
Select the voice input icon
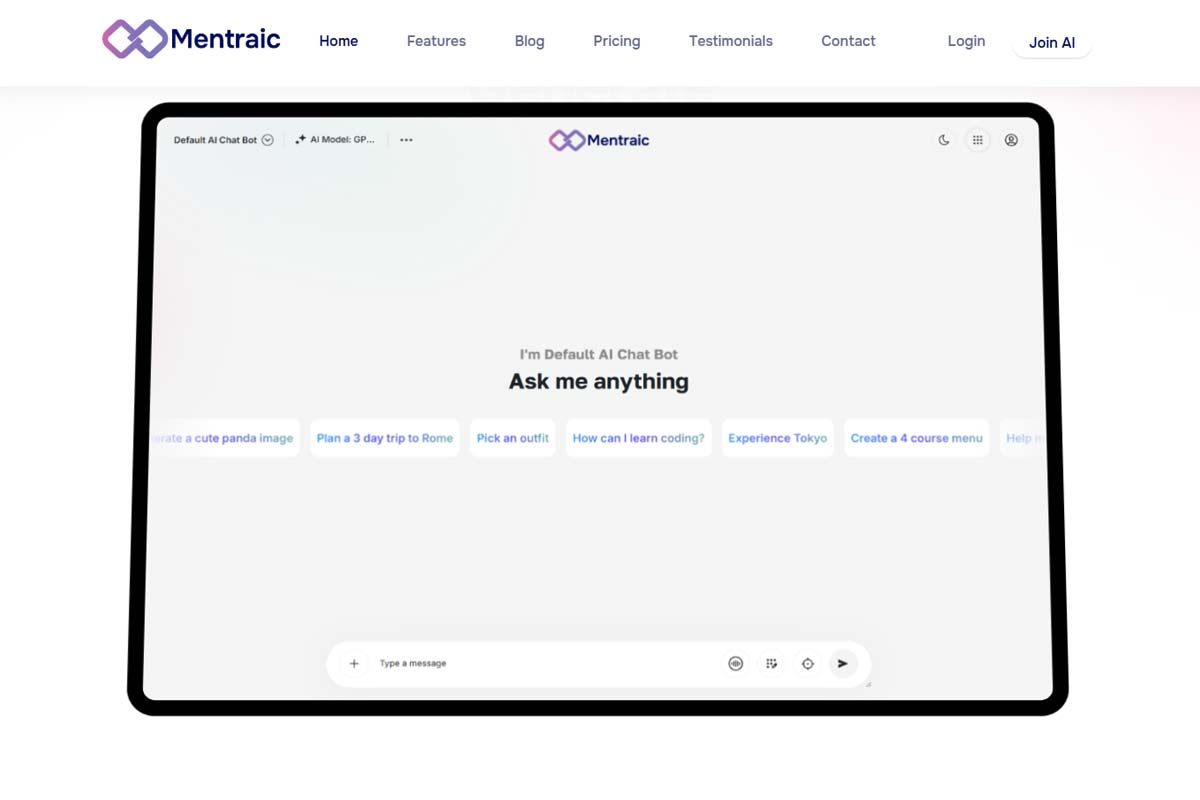click(x=735, y=663)
